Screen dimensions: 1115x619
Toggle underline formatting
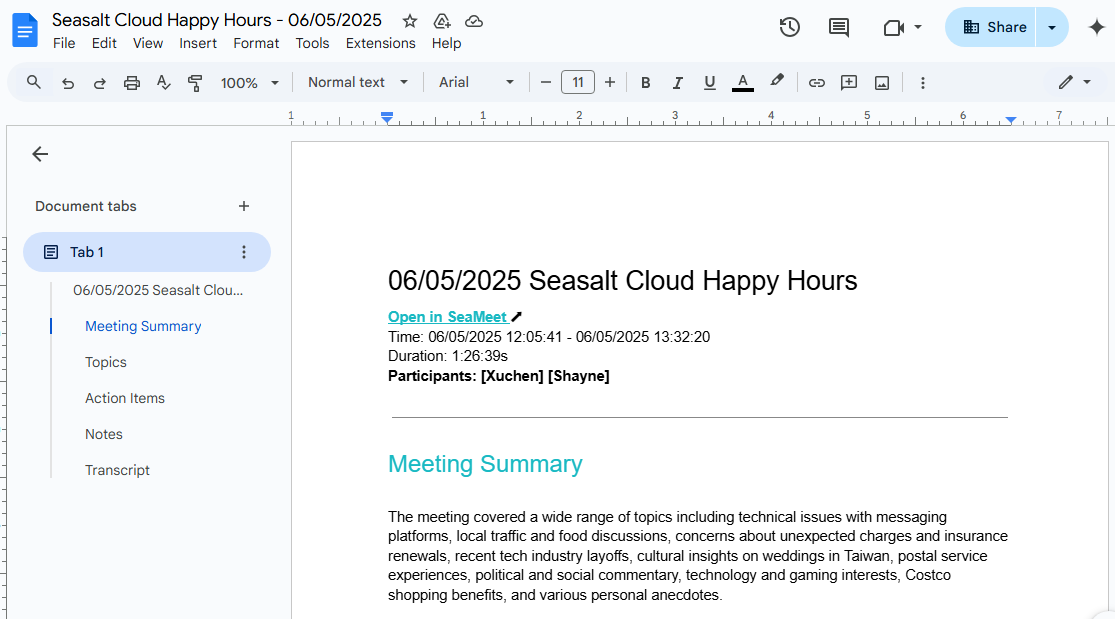click(x=710, y=83)
